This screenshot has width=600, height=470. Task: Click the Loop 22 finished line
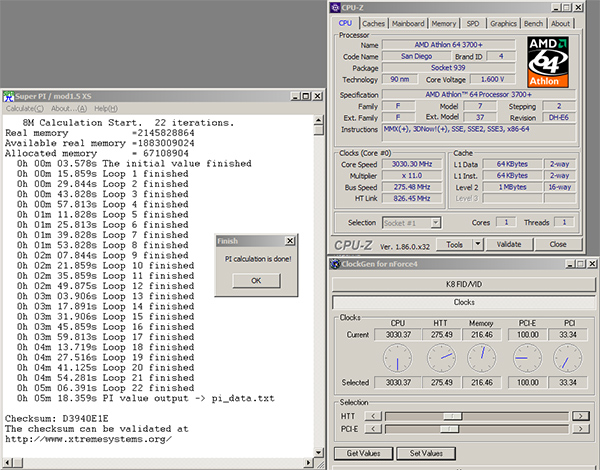[x=105, y=388]
